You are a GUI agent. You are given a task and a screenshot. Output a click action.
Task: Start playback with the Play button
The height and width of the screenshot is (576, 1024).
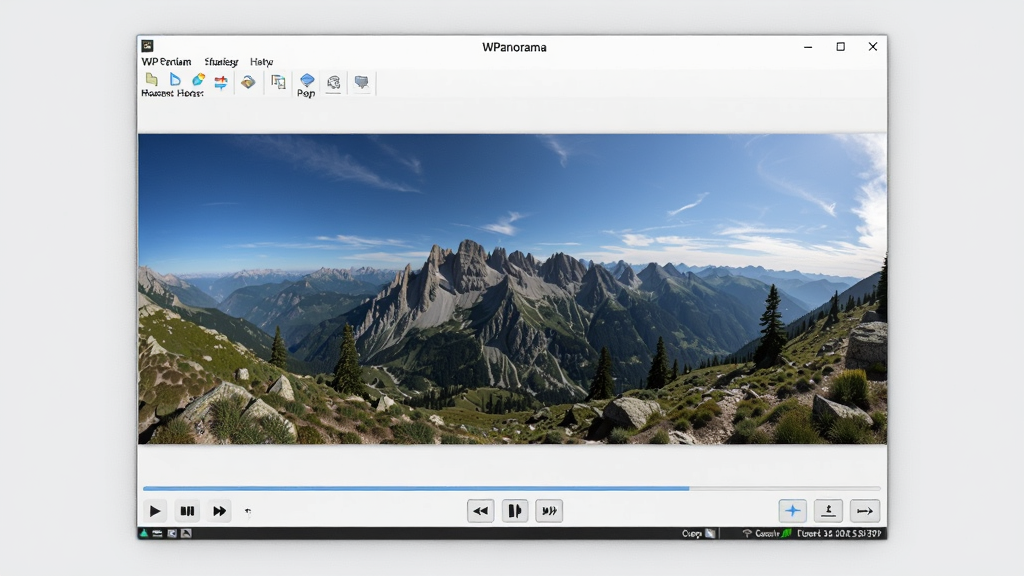pyautogui.click(x=155, y=511)
